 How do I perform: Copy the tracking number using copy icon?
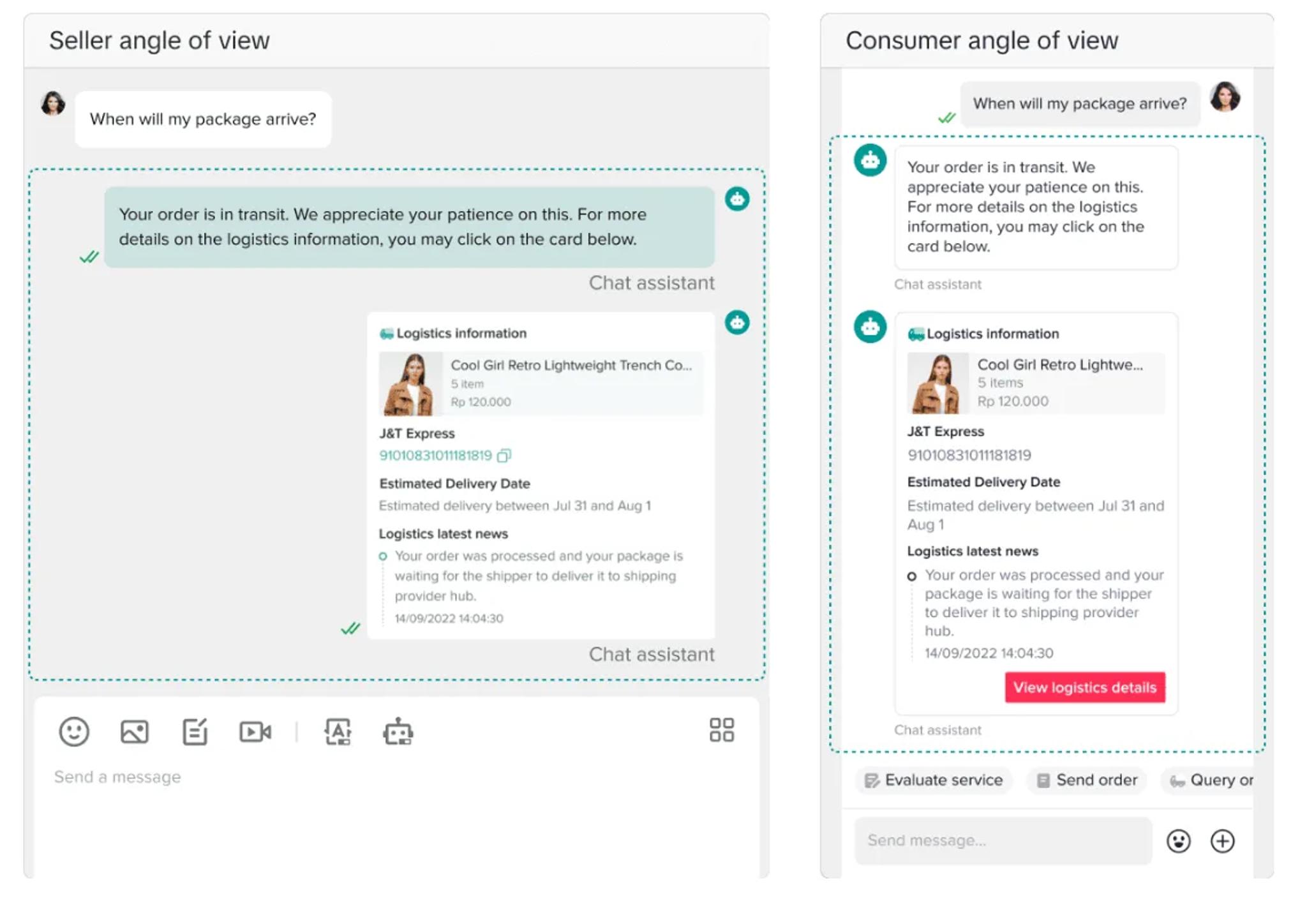[504, 456]
